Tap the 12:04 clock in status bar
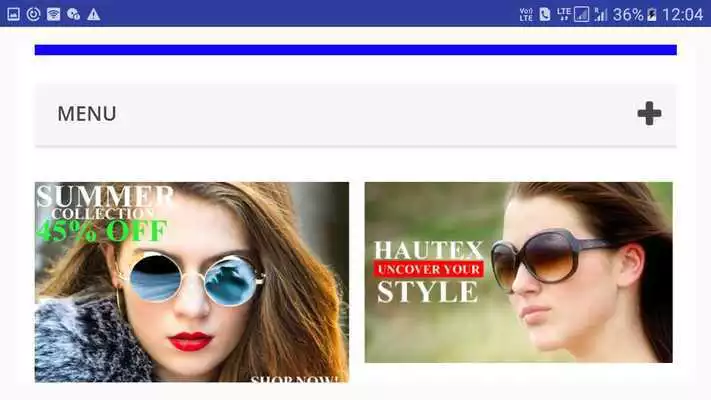 pyautogui.click(x=682, y=15)
